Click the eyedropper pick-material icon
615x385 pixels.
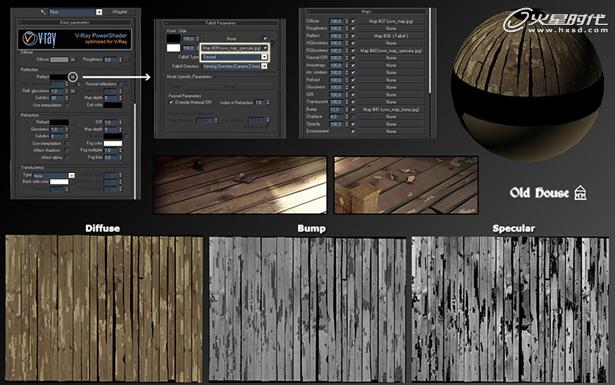point(43,12)
